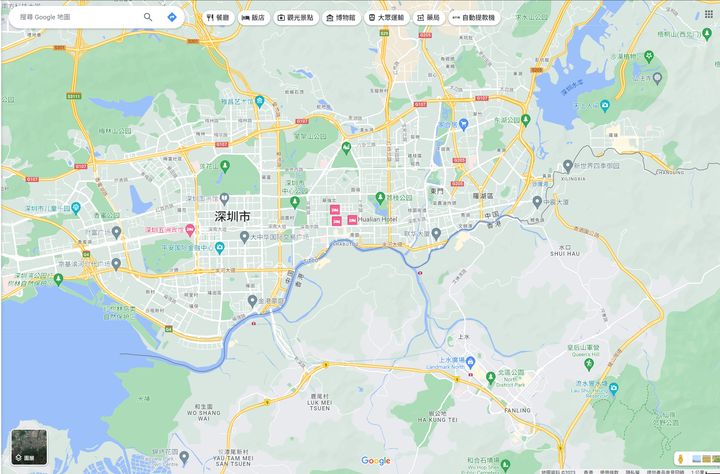Click the 中园大厦 location pin
This screenshot has height=474, width=720.
[x=537, y=201]
